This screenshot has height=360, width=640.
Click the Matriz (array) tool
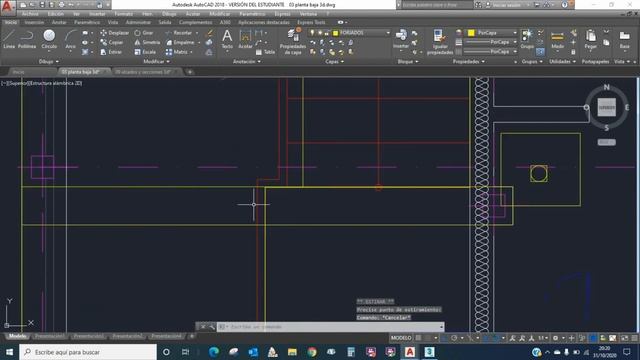click(x=177, y=52)
